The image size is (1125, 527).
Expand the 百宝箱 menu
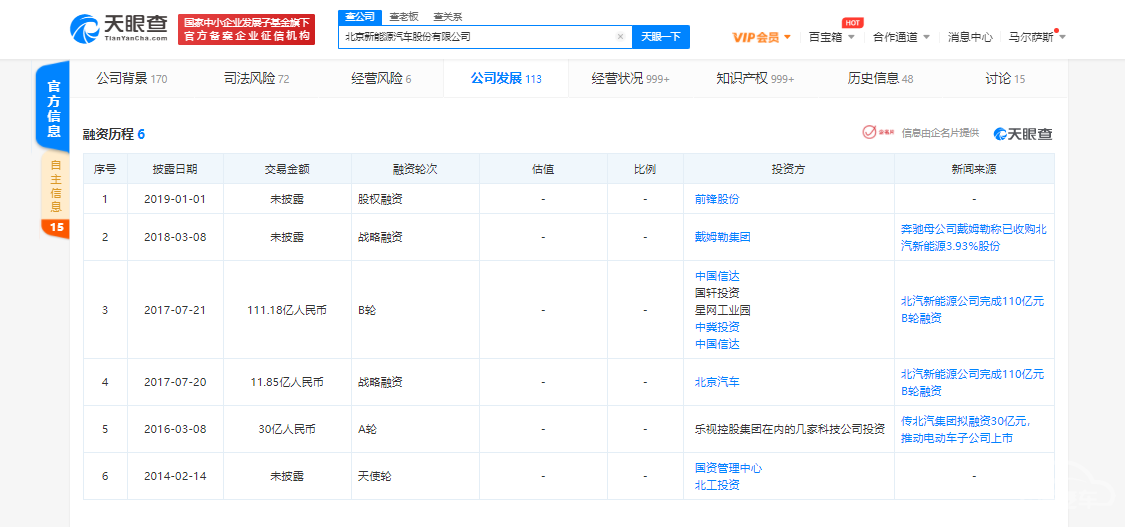(832, 37)
